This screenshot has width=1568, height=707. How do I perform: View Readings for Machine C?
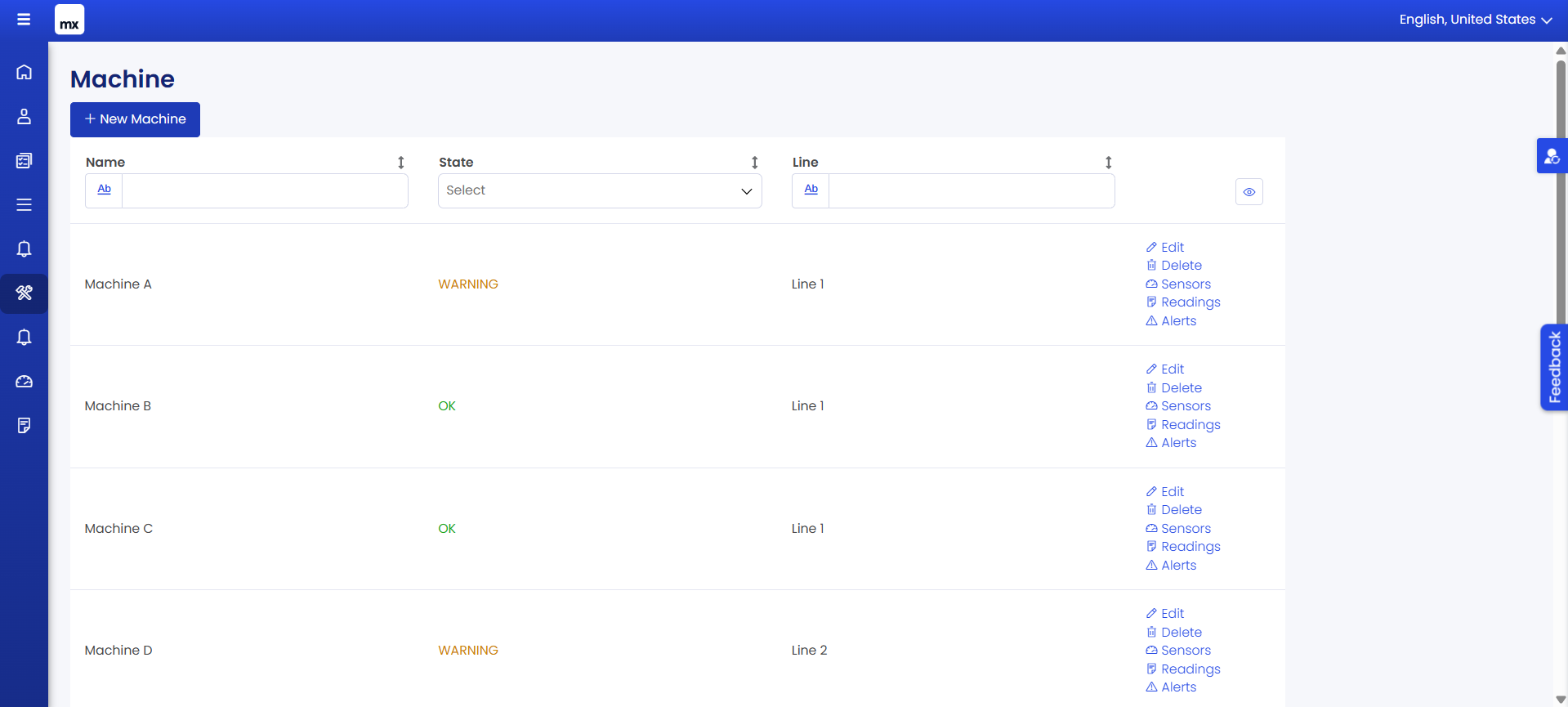[1183, 547]
